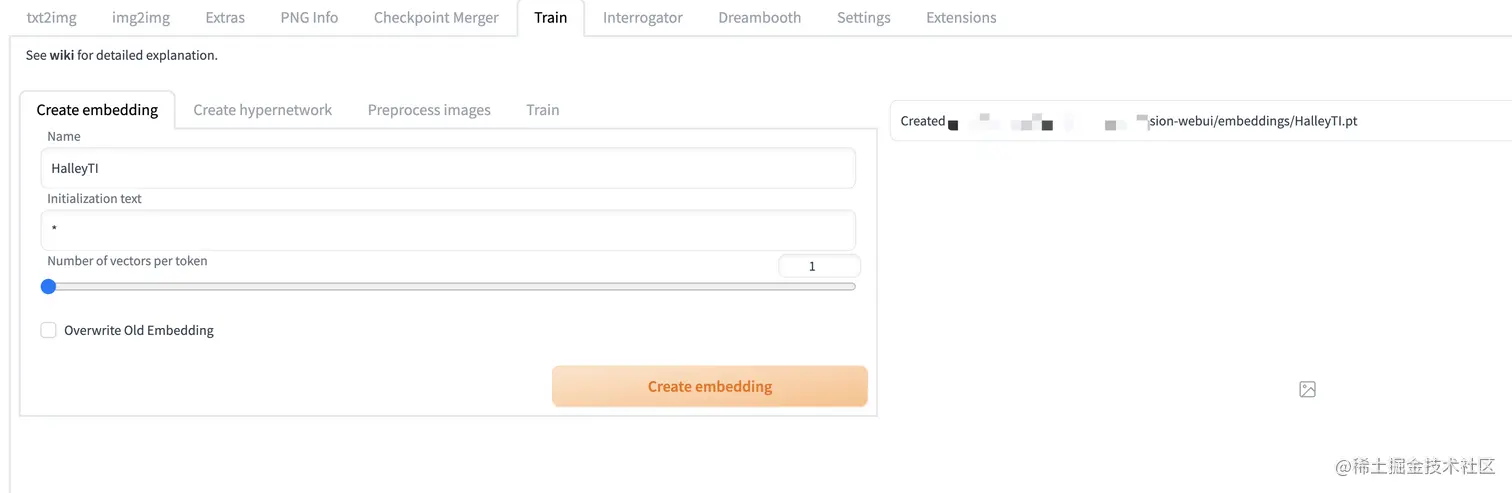Open the Preprocess images sub-tab
This screenshot has height=493, width=1512.
tap(429, 110)
